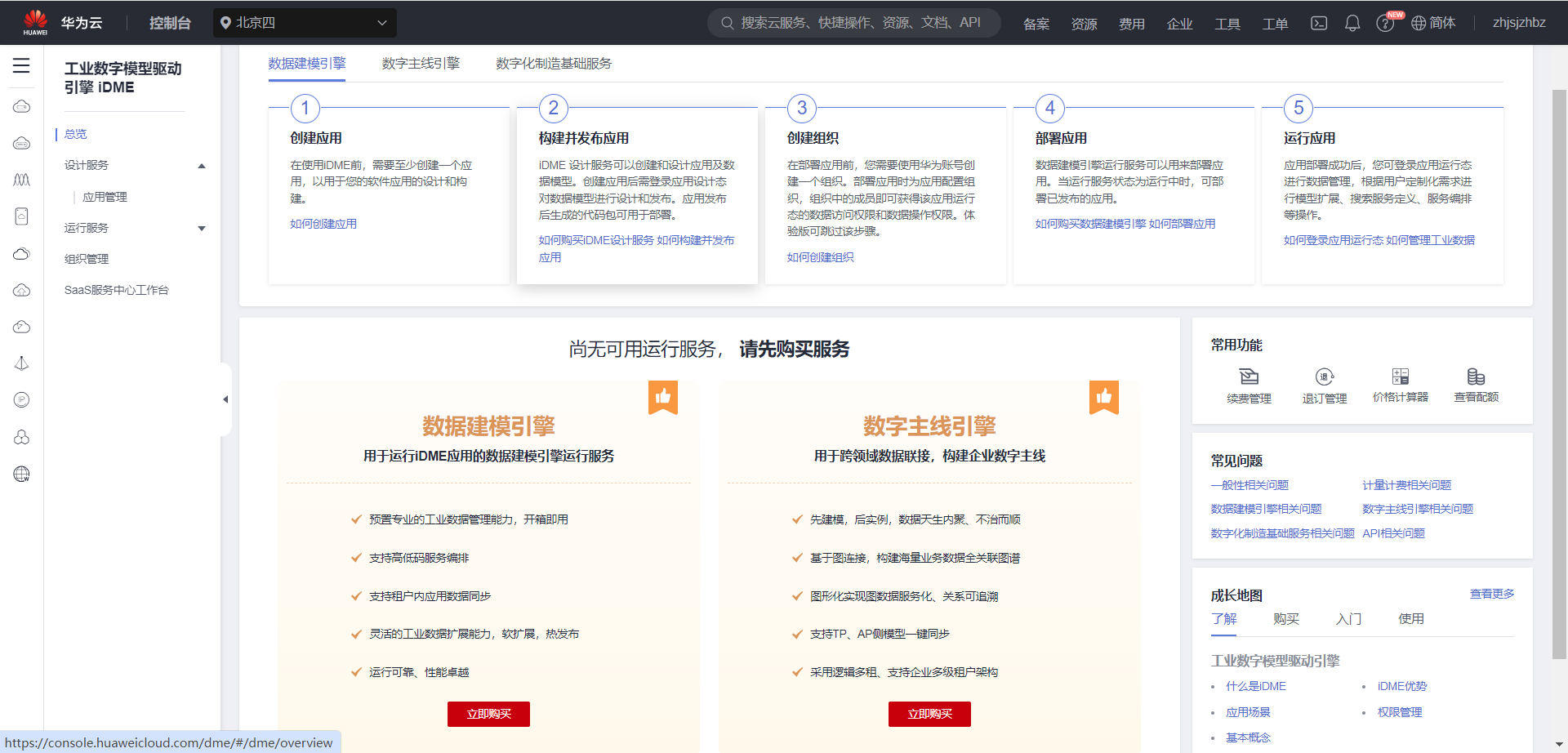This screenshot has width=1568, height=753.
Task: Click the sidebar cloud icon just above the wave icon
Action: [x=22, y=143]
